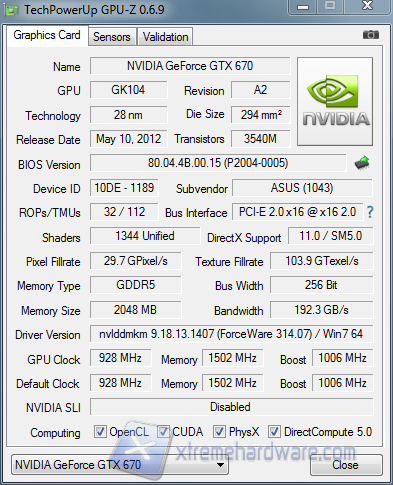Click the bus interface question mark icon
The height and width of the screenshot is (485, 393).
click(x=370, y=212)
